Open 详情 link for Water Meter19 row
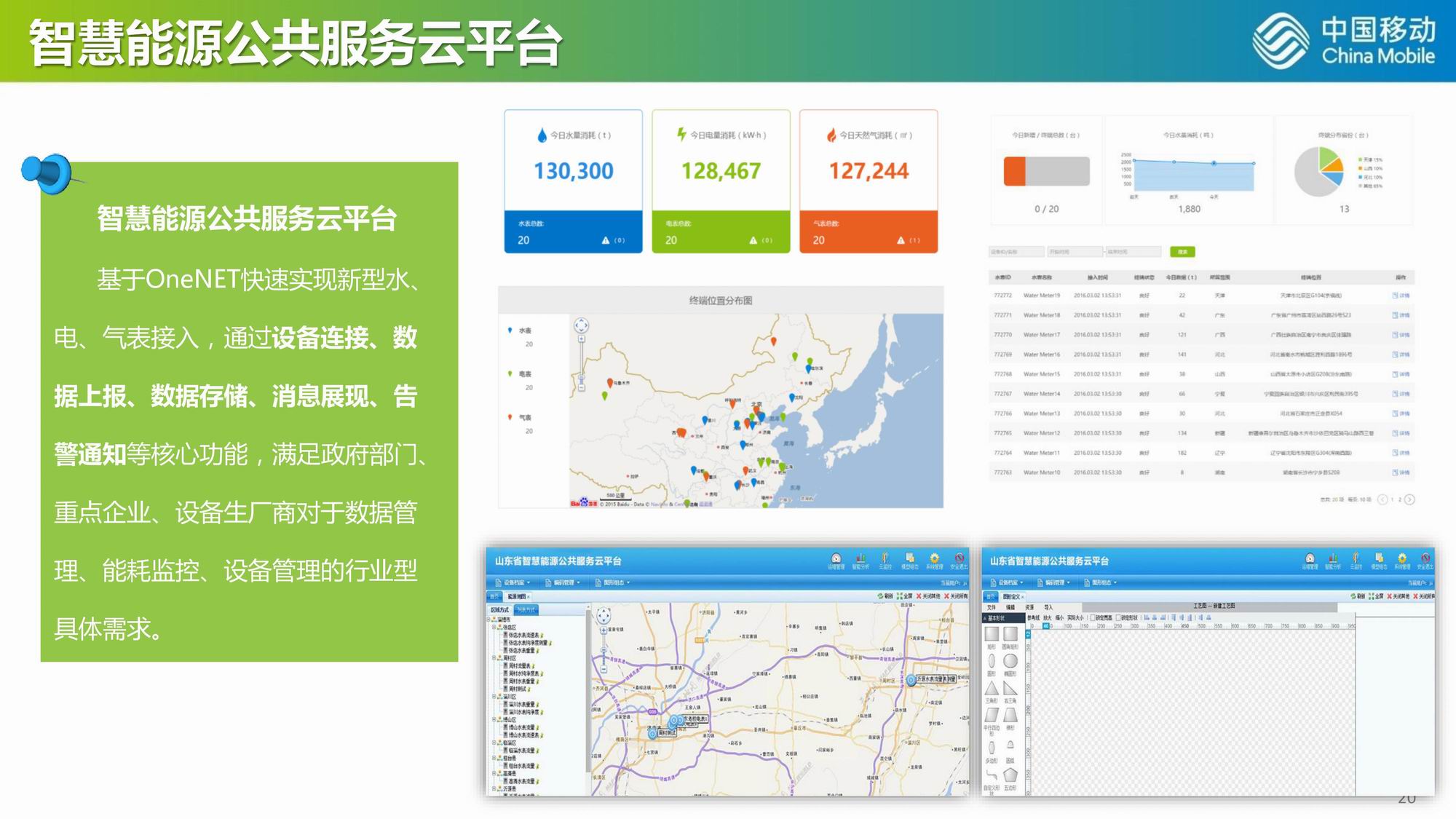This screenshot has height=819, width=1456. (x=1401, y=296)
